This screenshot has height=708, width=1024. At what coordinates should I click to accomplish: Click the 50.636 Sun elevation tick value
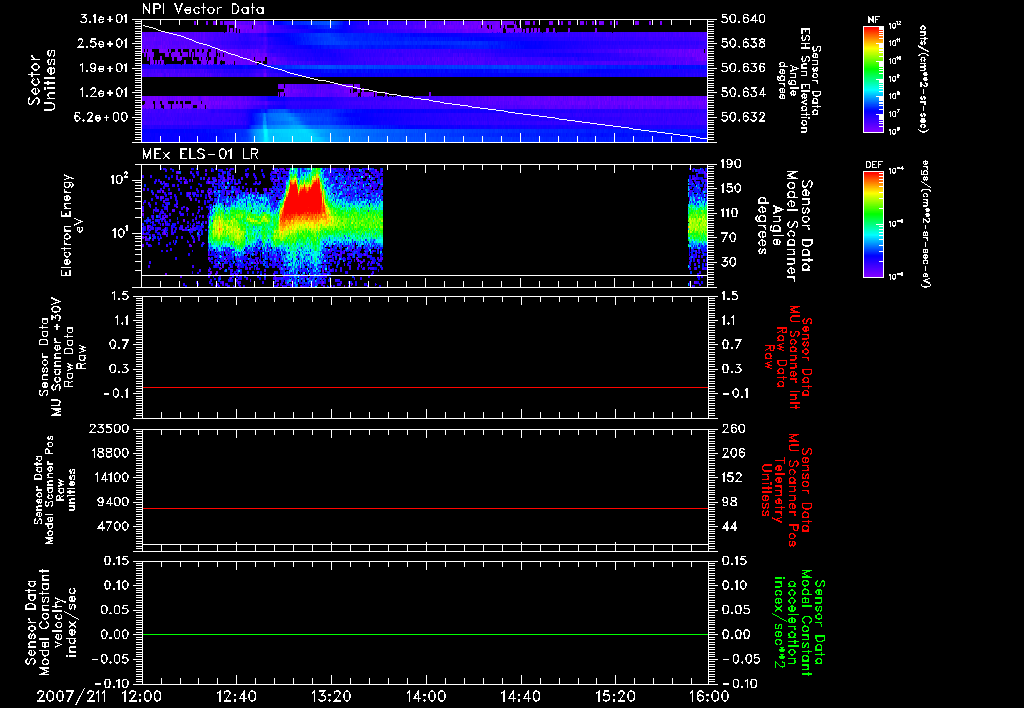tap(743, 68)
